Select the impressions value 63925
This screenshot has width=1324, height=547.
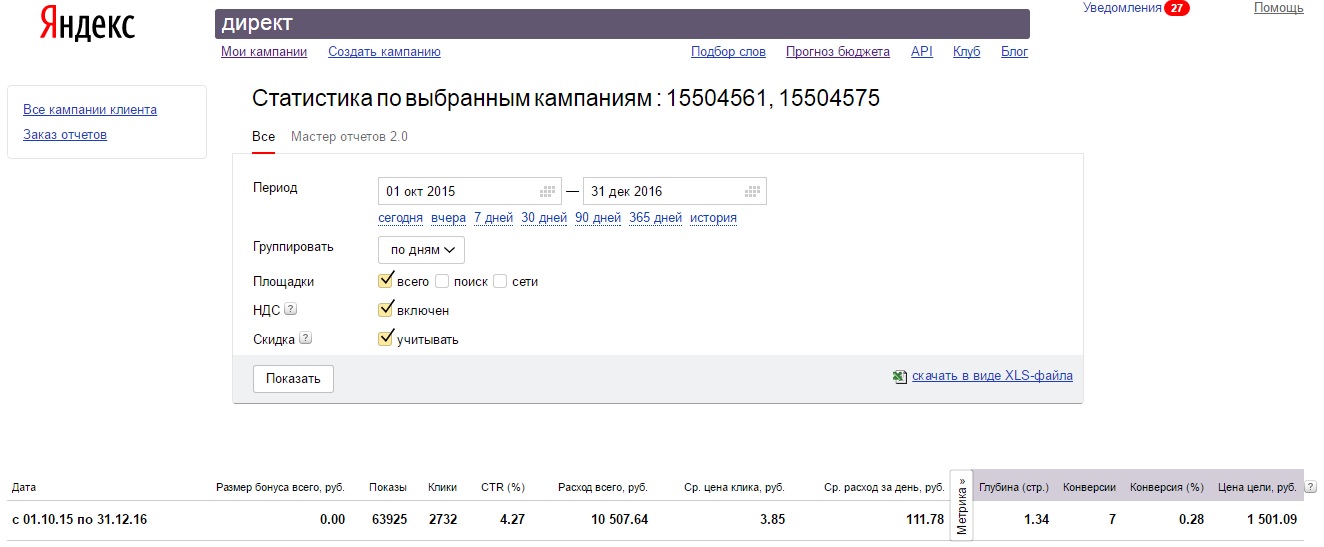(388, 519)
